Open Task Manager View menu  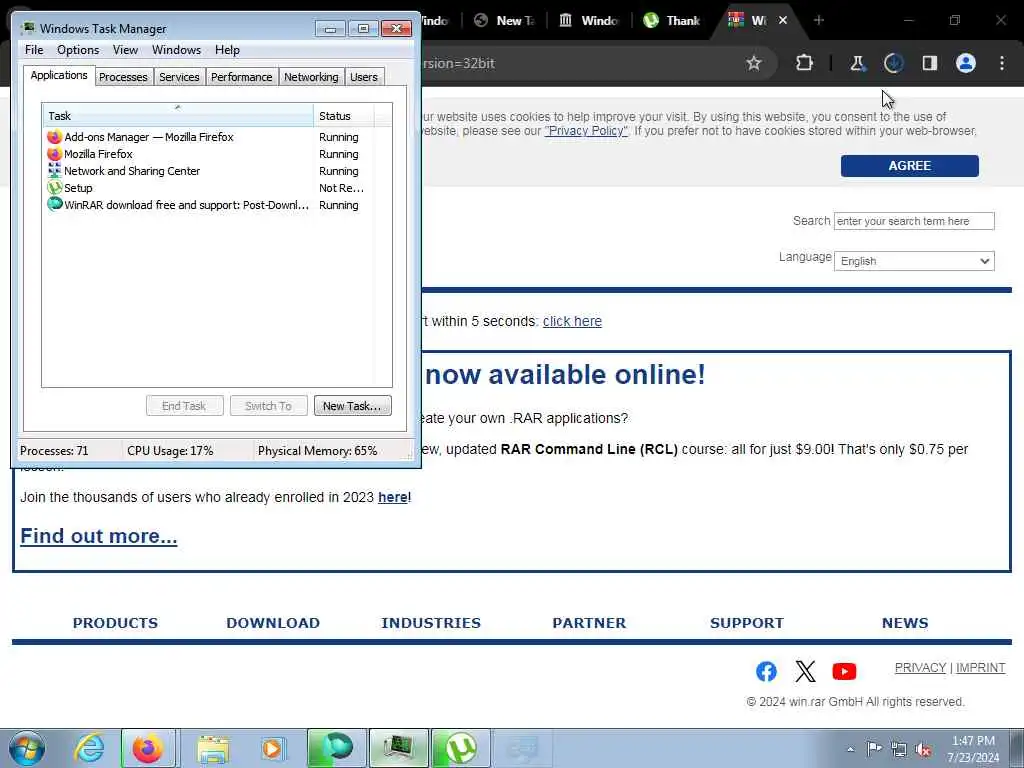tap(125, 50)
